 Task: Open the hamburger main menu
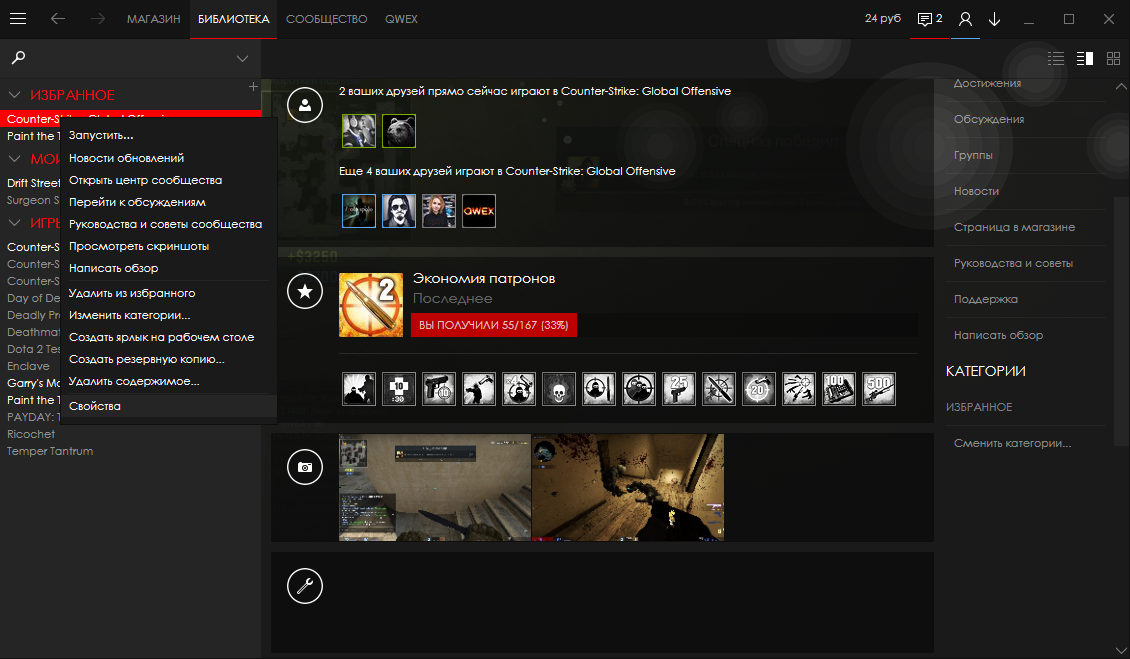pyautogui.click(x=18, y=19)
